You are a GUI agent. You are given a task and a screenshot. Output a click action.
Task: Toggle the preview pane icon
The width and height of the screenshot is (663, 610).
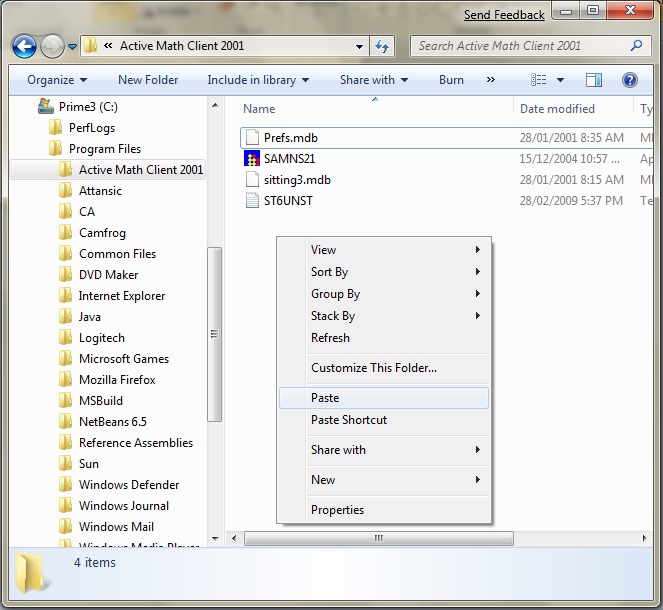[594, 80]
